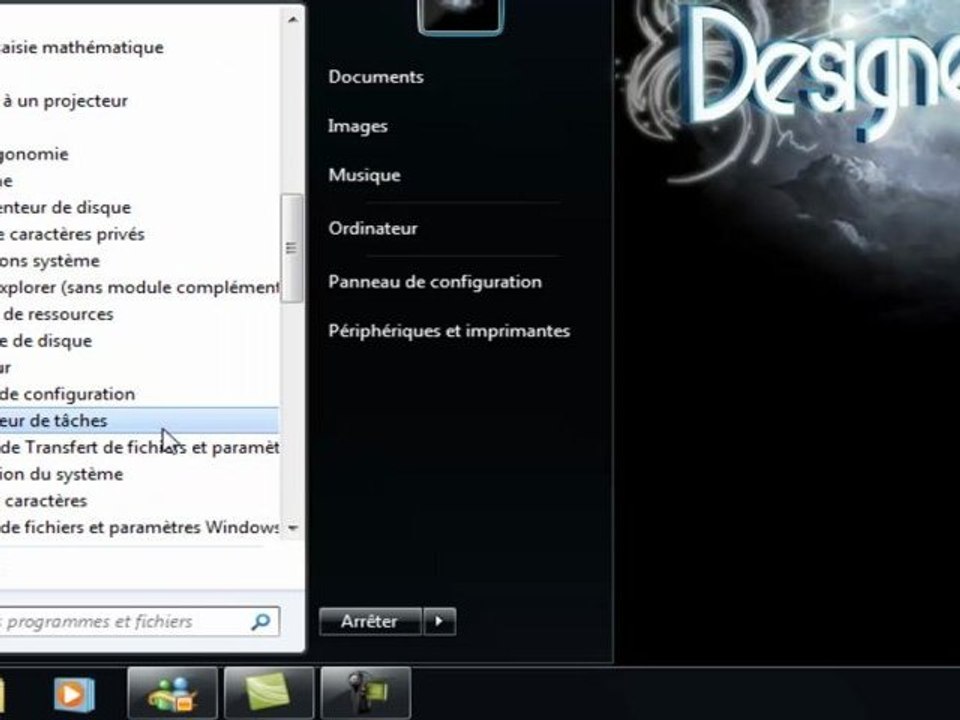Open the 'de fichiers et paramètres Windows' entry

click(139, 527)
